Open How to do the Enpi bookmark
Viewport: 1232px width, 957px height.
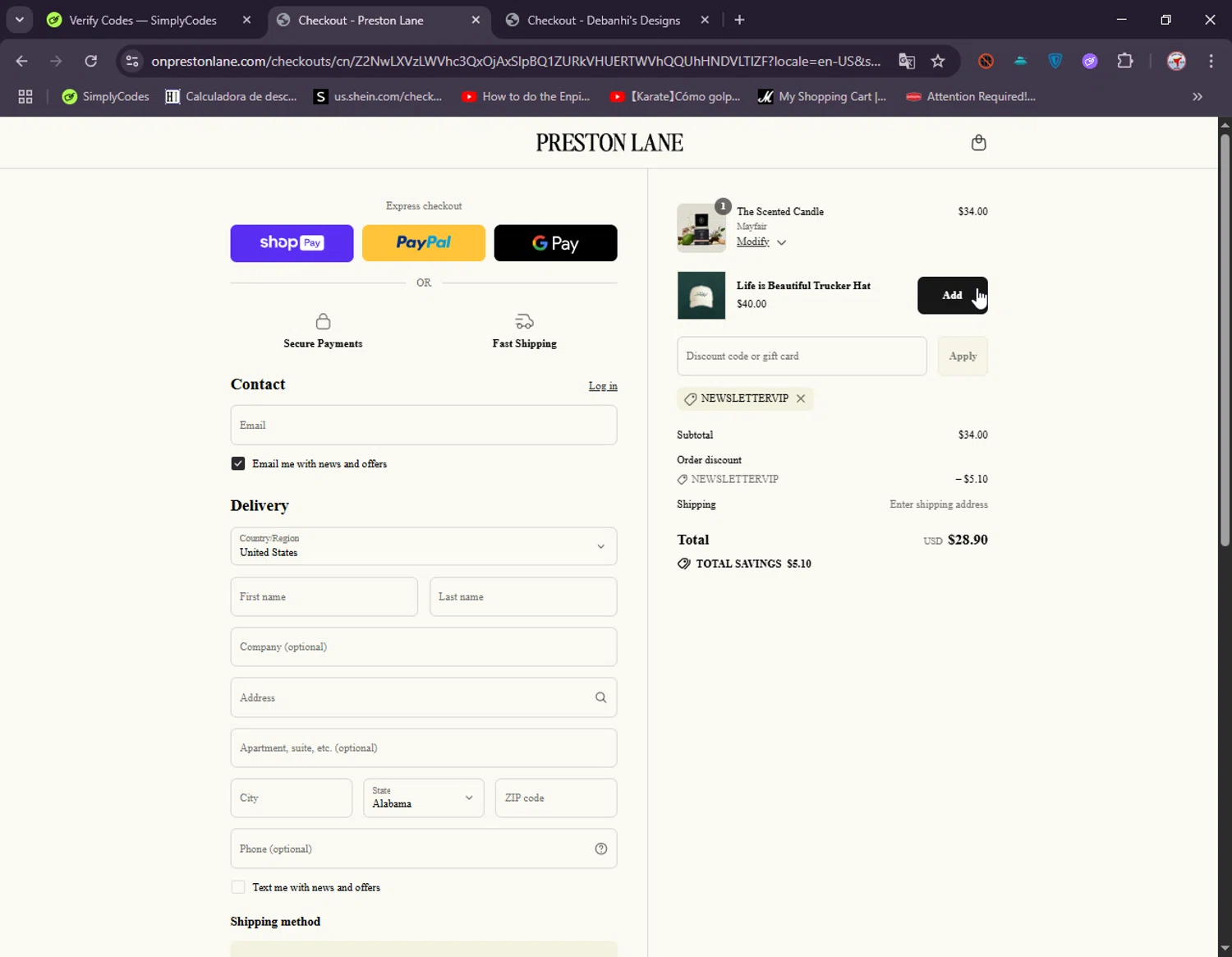[x=526, y=96]
